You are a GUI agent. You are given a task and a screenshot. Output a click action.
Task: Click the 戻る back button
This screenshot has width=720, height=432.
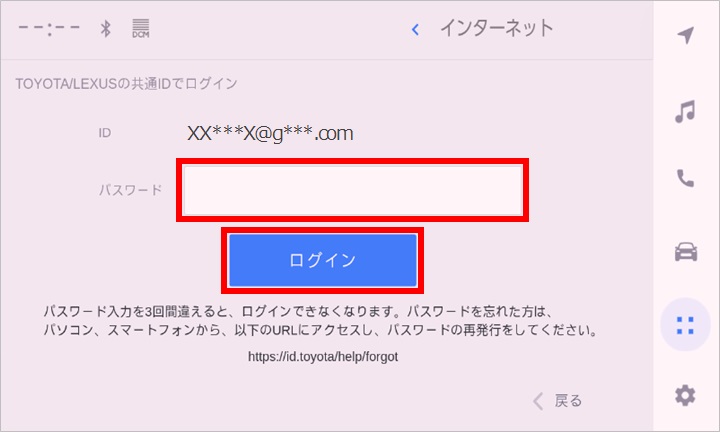tap(557, 401)
